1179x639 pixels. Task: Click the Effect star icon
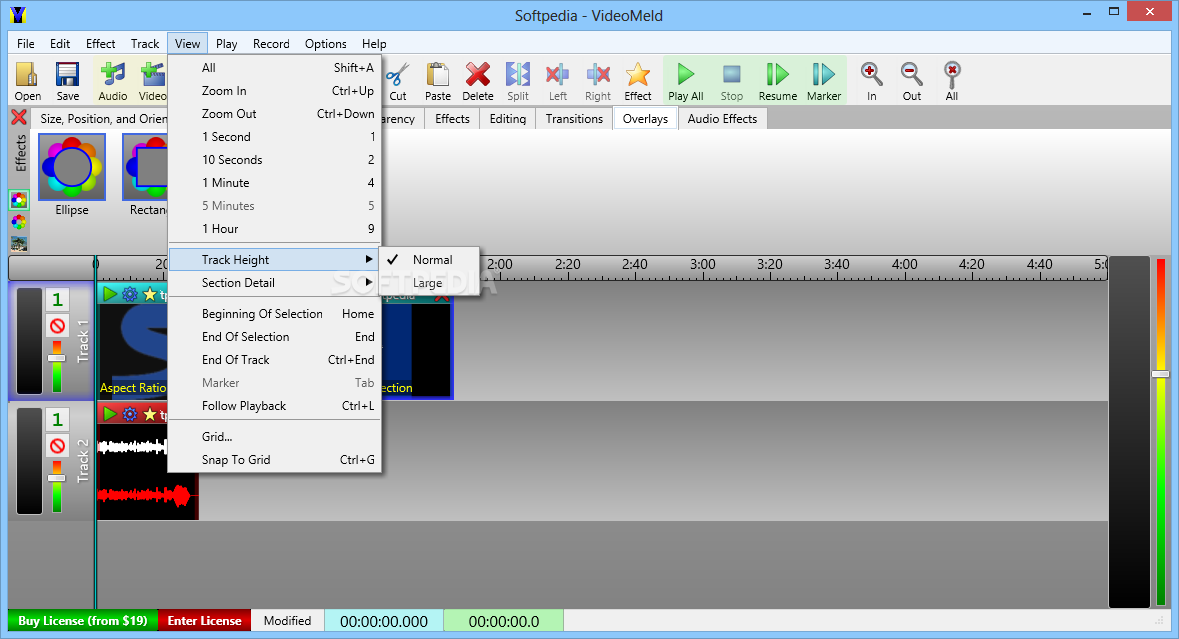638,81
